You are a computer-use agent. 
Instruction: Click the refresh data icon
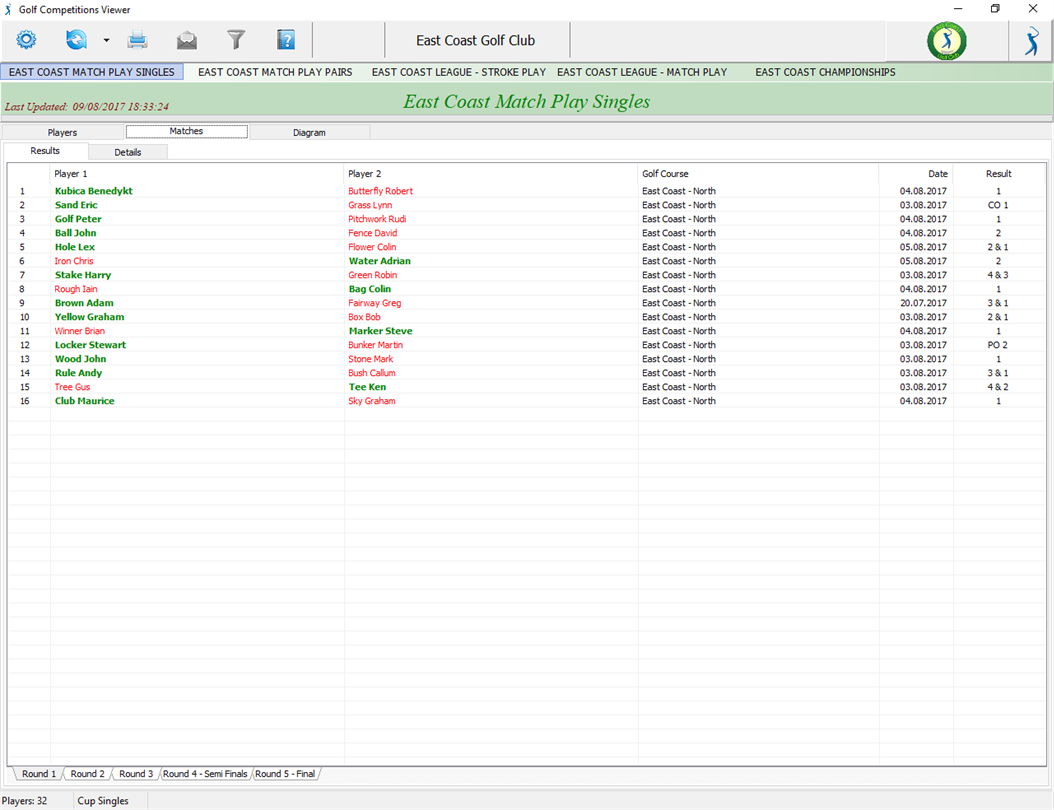pos(76,40)
